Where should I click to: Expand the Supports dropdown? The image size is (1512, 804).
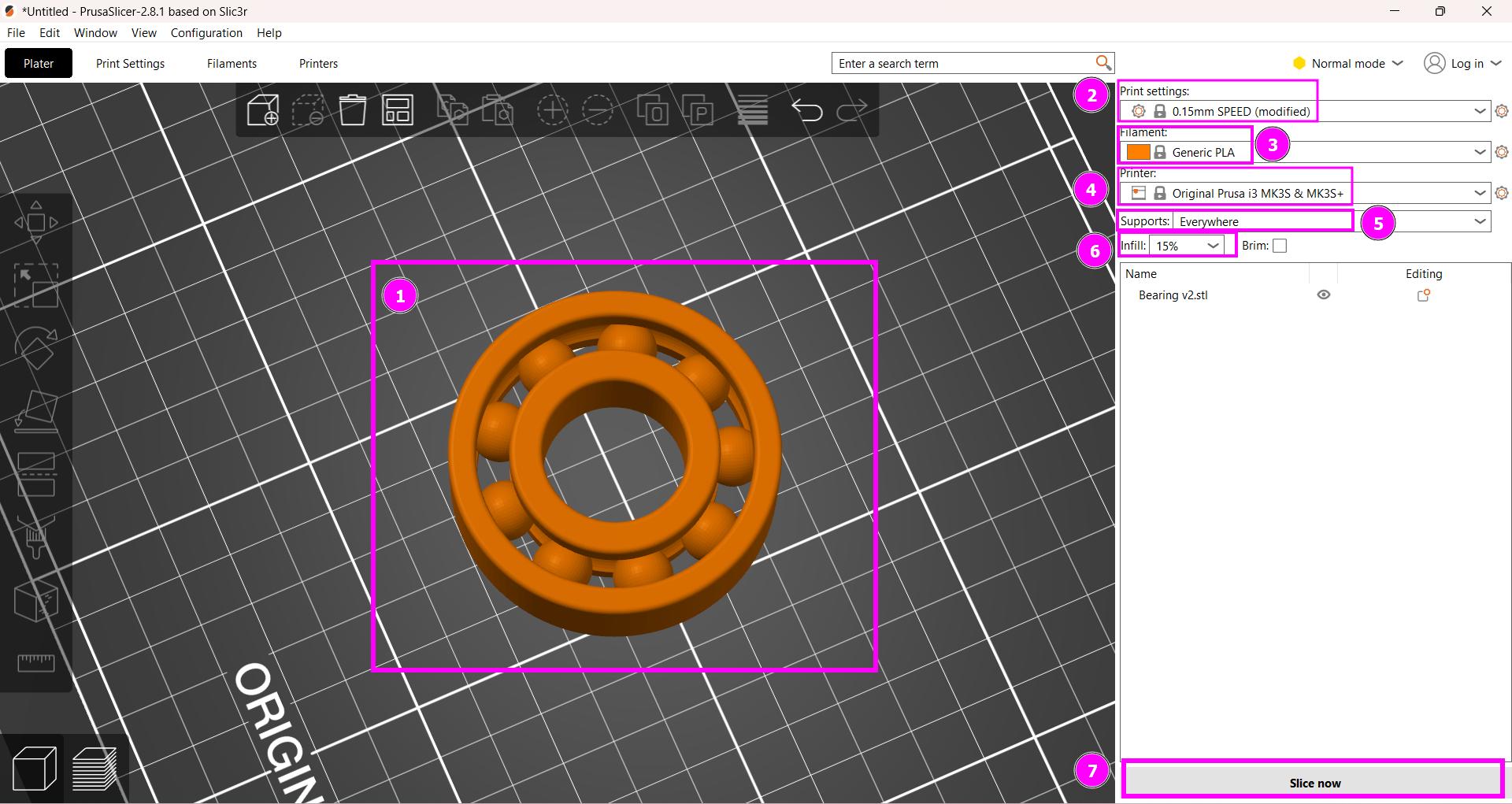[x=1480, y=221]
